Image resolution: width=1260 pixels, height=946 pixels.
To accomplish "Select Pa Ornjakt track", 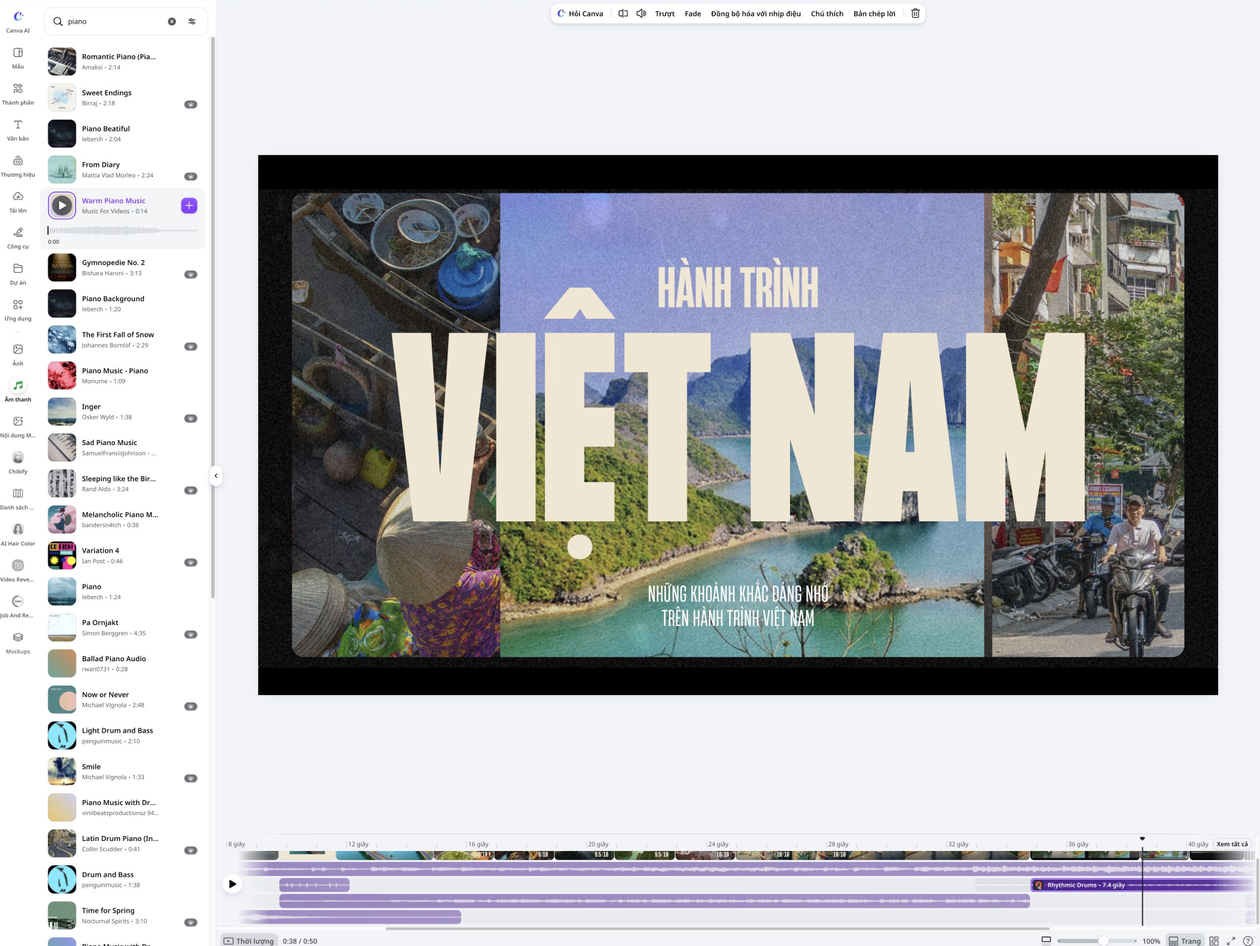I will coord(122,627).
